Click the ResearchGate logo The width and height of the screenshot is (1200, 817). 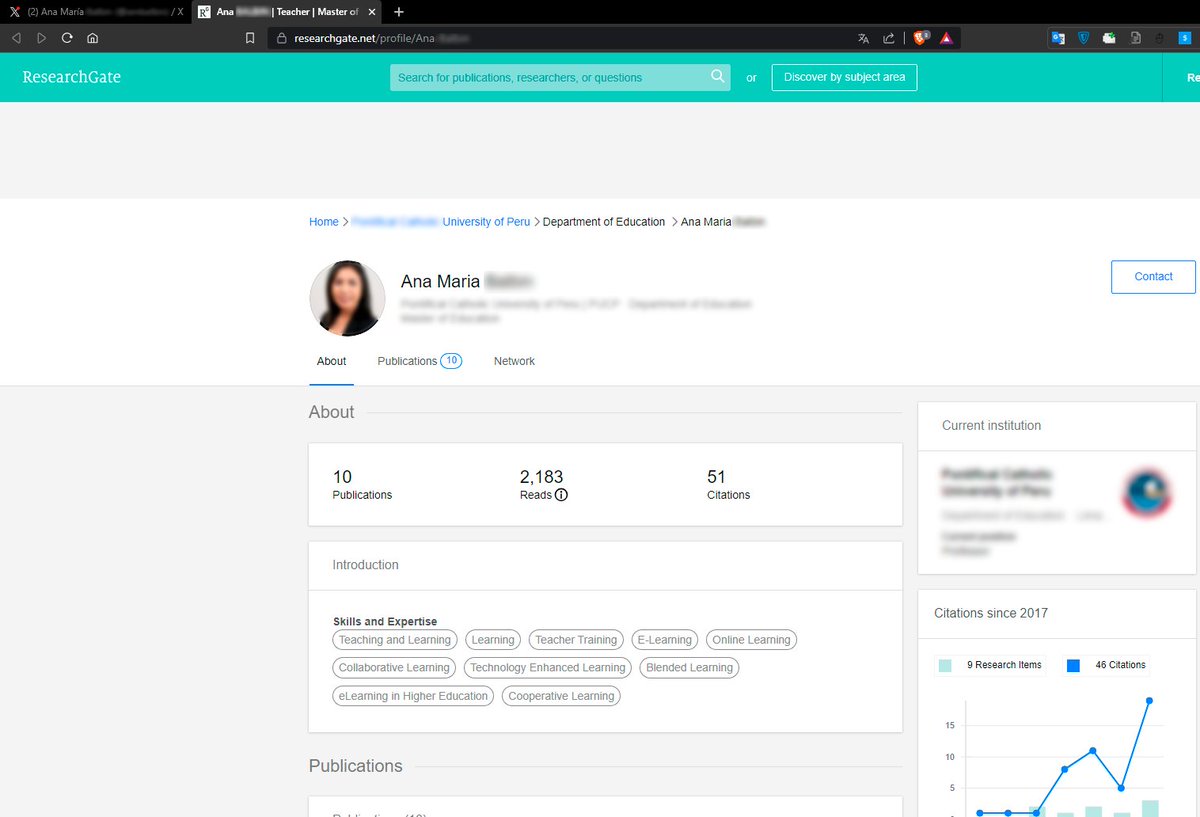[71, 77]
